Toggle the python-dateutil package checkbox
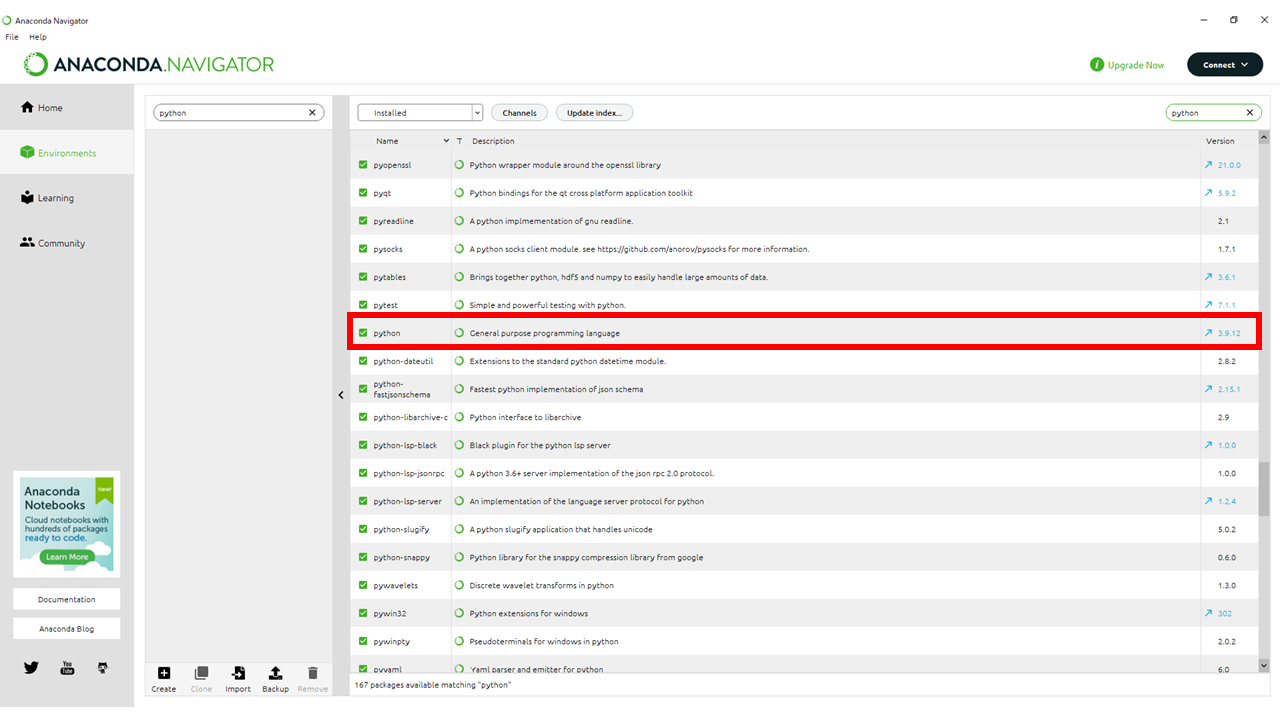The width and height of the screenshot is (1280, 720). coord(363,361)
